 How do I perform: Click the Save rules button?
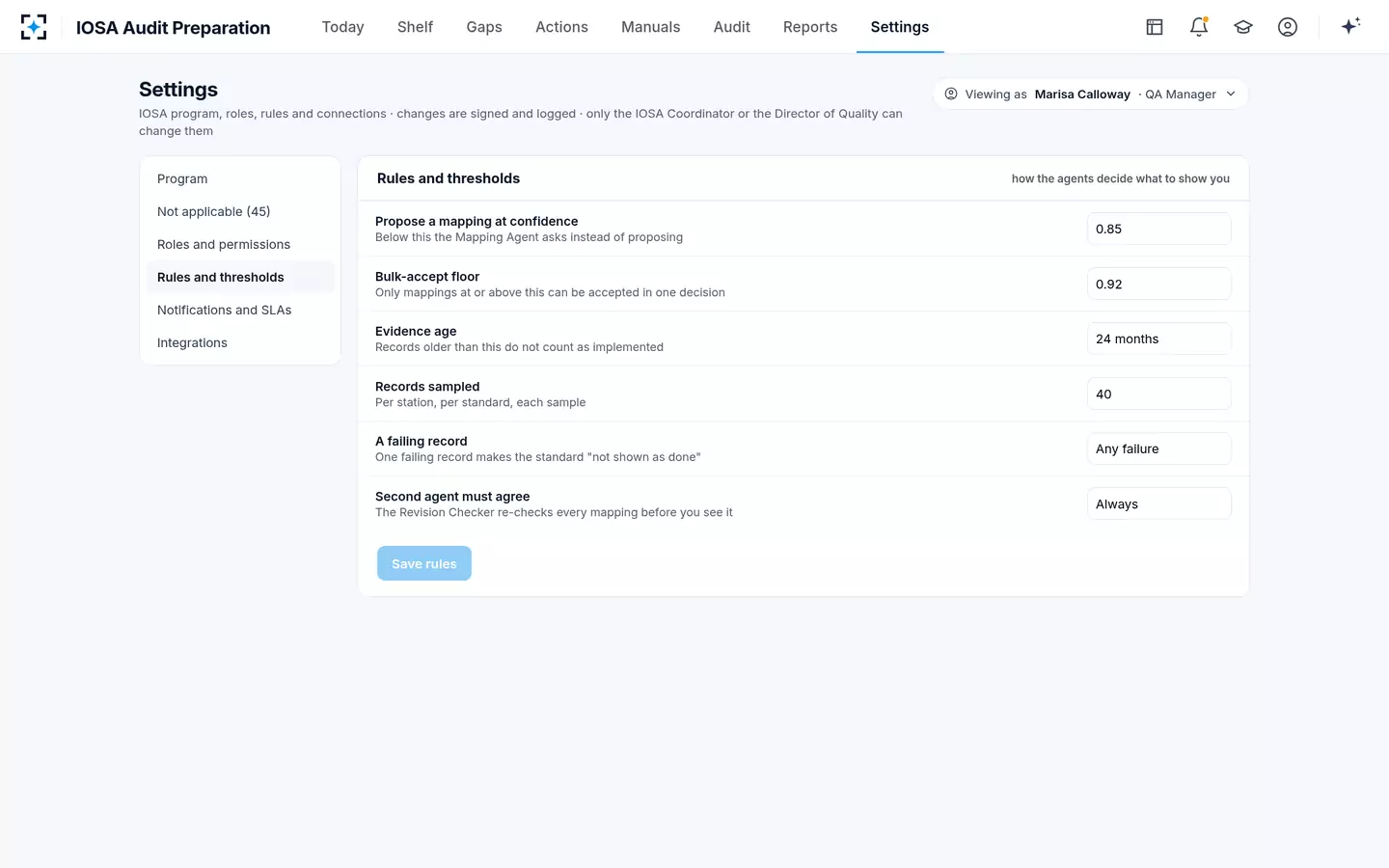(424, 564)
